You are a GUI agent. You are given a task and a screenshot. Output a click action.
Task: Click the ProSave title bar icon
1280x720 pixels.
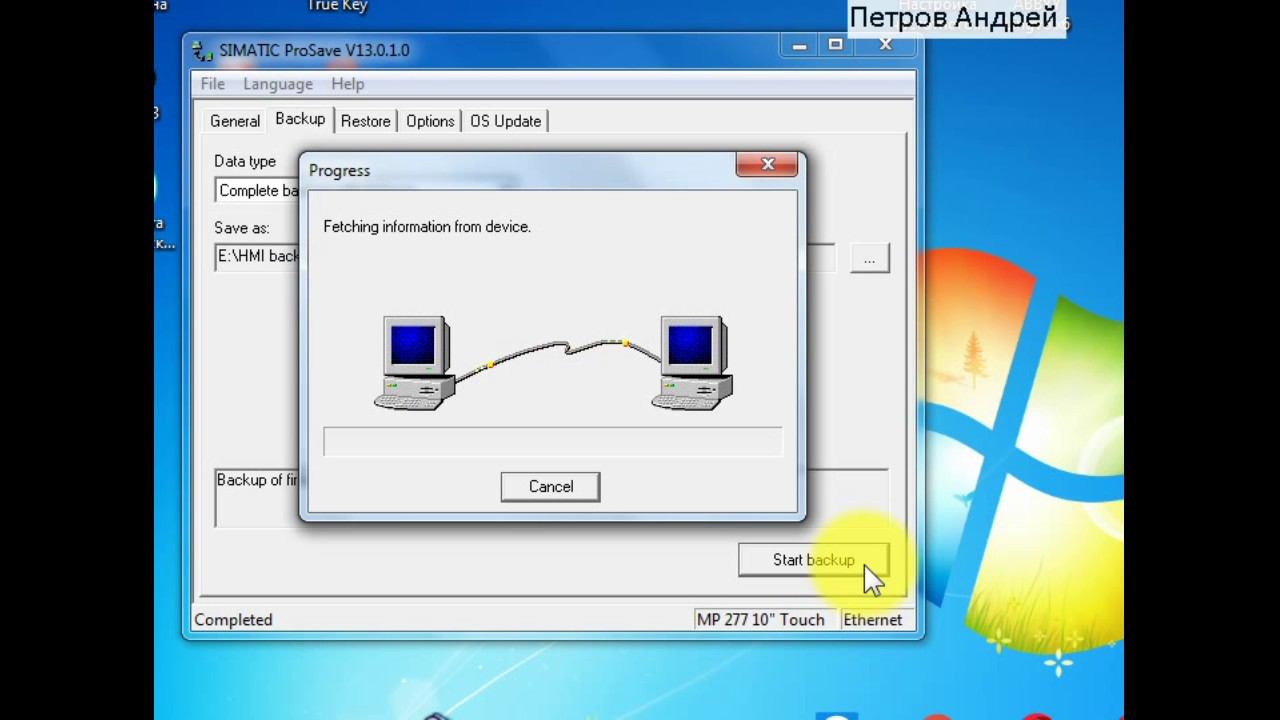tap(202, 51)
